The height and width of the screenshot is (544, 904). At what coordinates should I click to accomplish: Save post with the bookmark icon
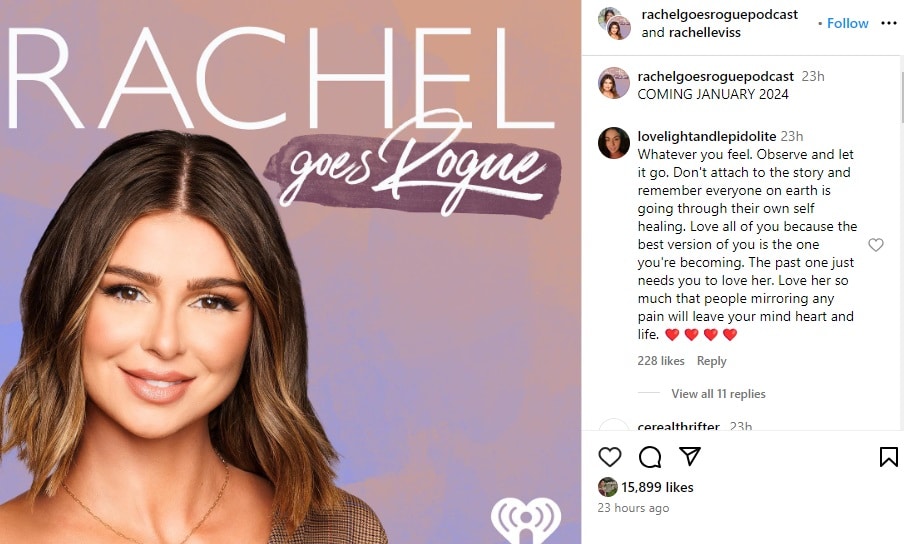tap(888, 457)
